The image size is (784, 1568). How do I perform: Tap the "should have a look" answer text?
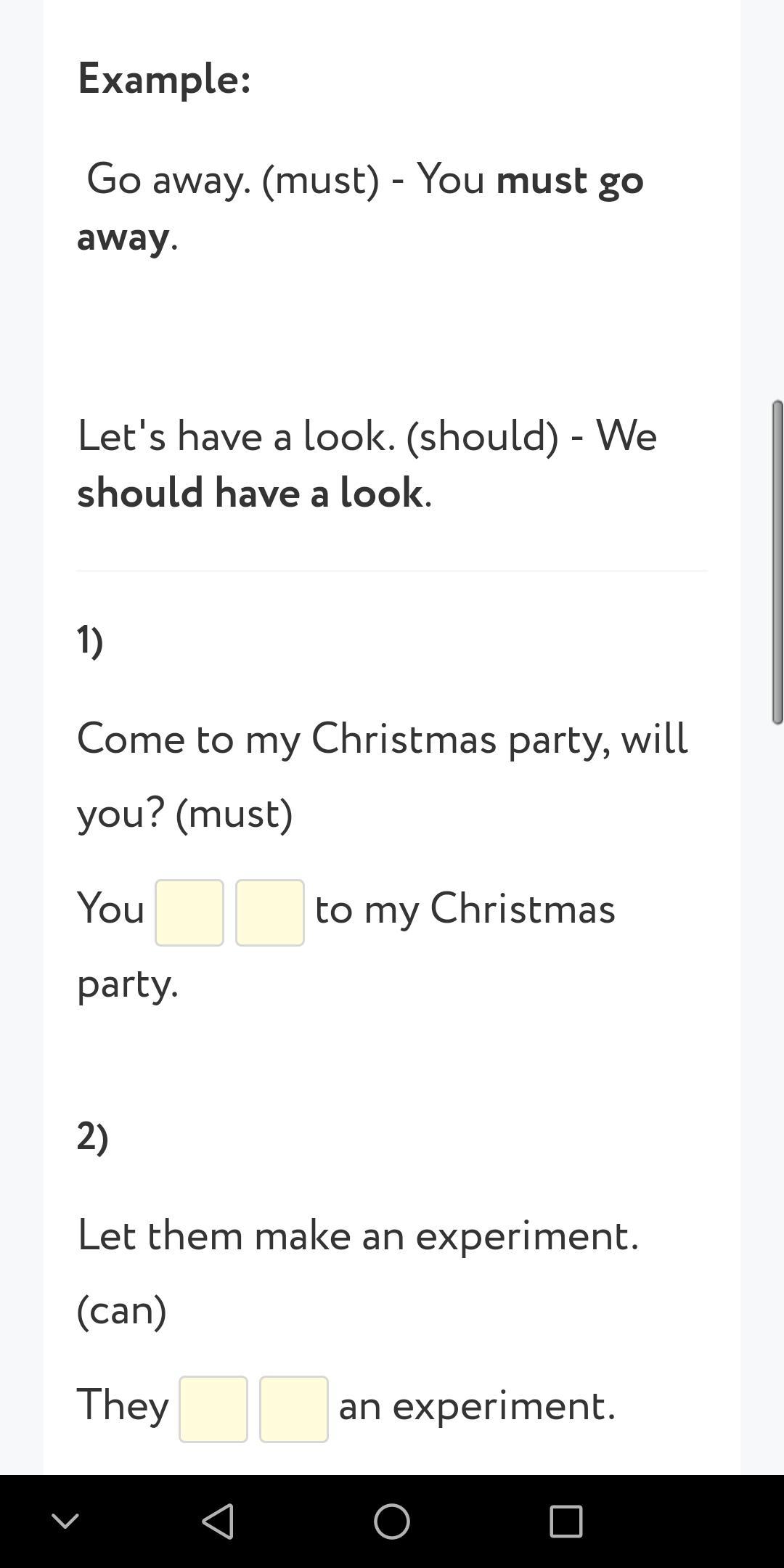click(x=250, y=493)
